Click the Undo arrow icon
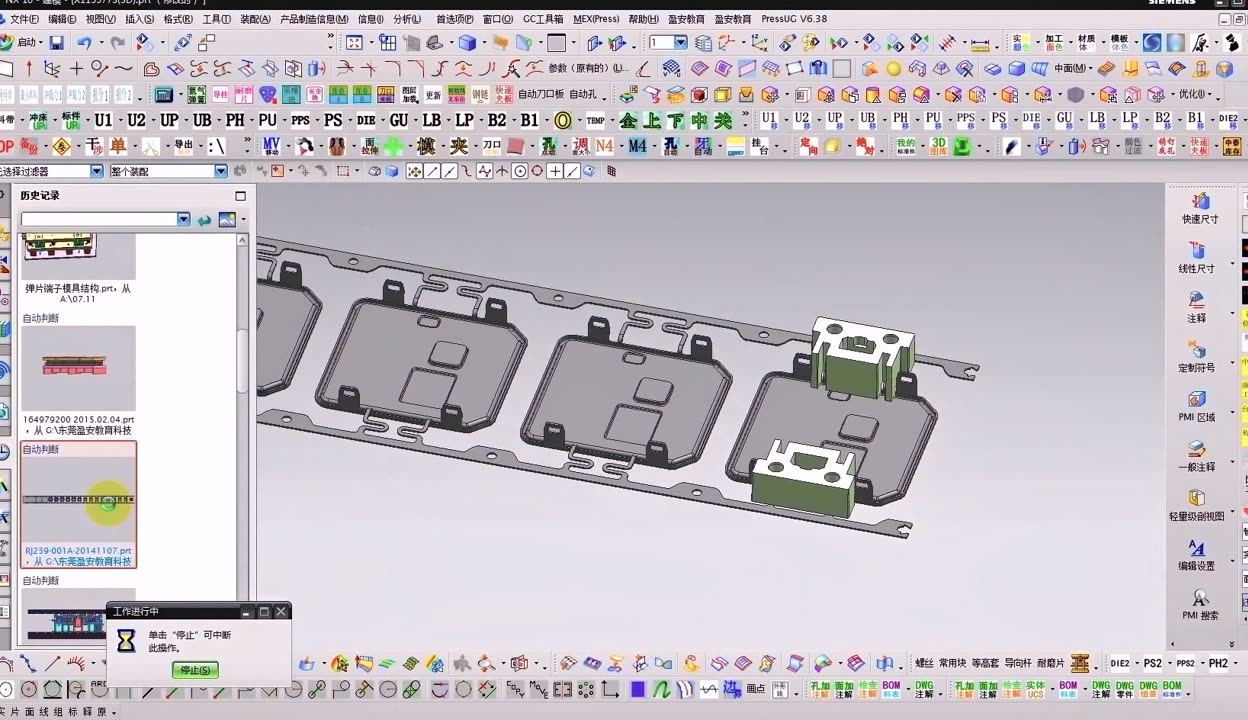The height and width of the screenshot is (720, 1248). click(85, 43)
